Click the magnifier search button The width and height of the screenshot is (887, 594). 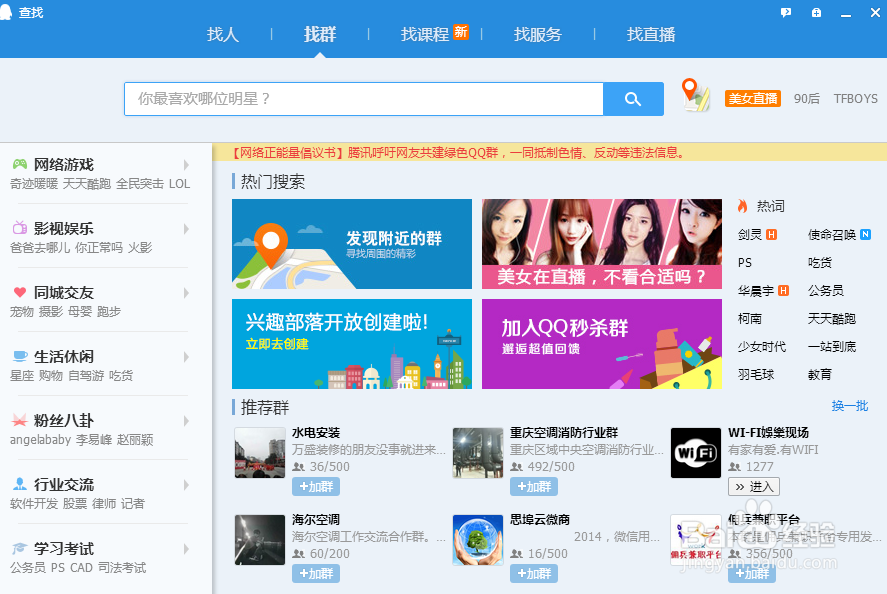(x=634, y=99)
